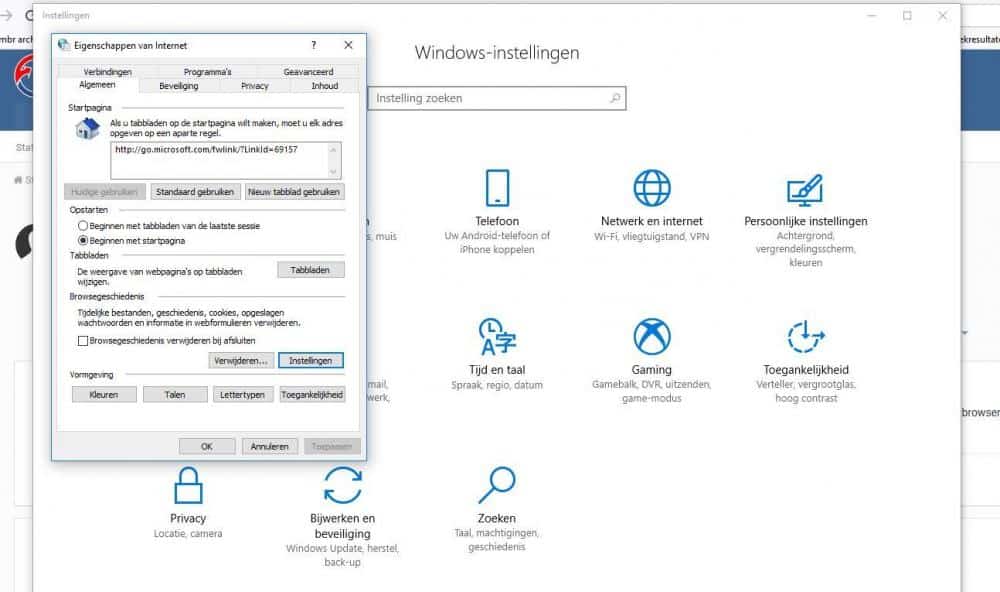Maximize the Instellingen window
This screenshot has height=592, width=1000.
coord(908,15)
